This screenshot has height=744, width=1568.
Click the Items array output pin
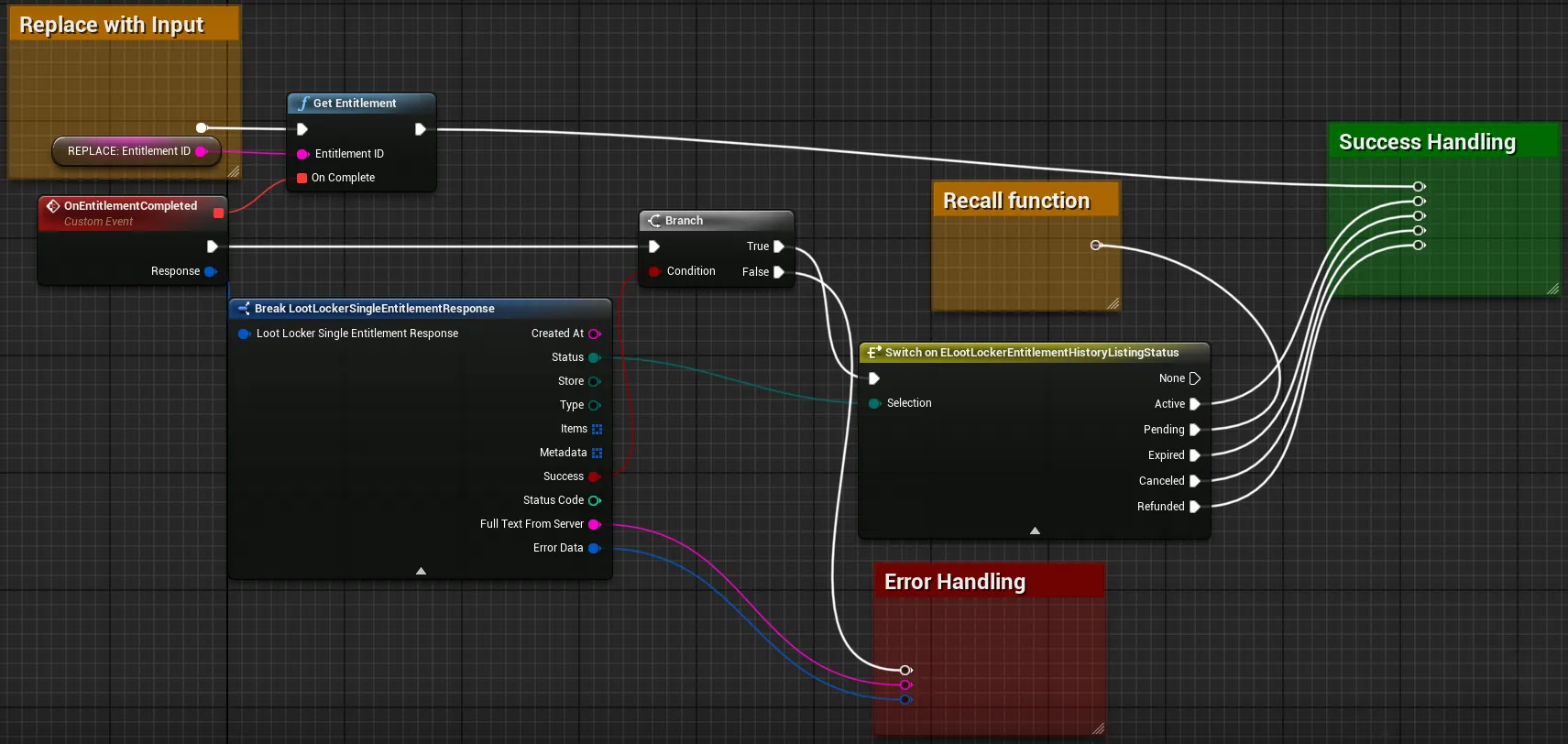pyautogui.click(x=598, y=429)
